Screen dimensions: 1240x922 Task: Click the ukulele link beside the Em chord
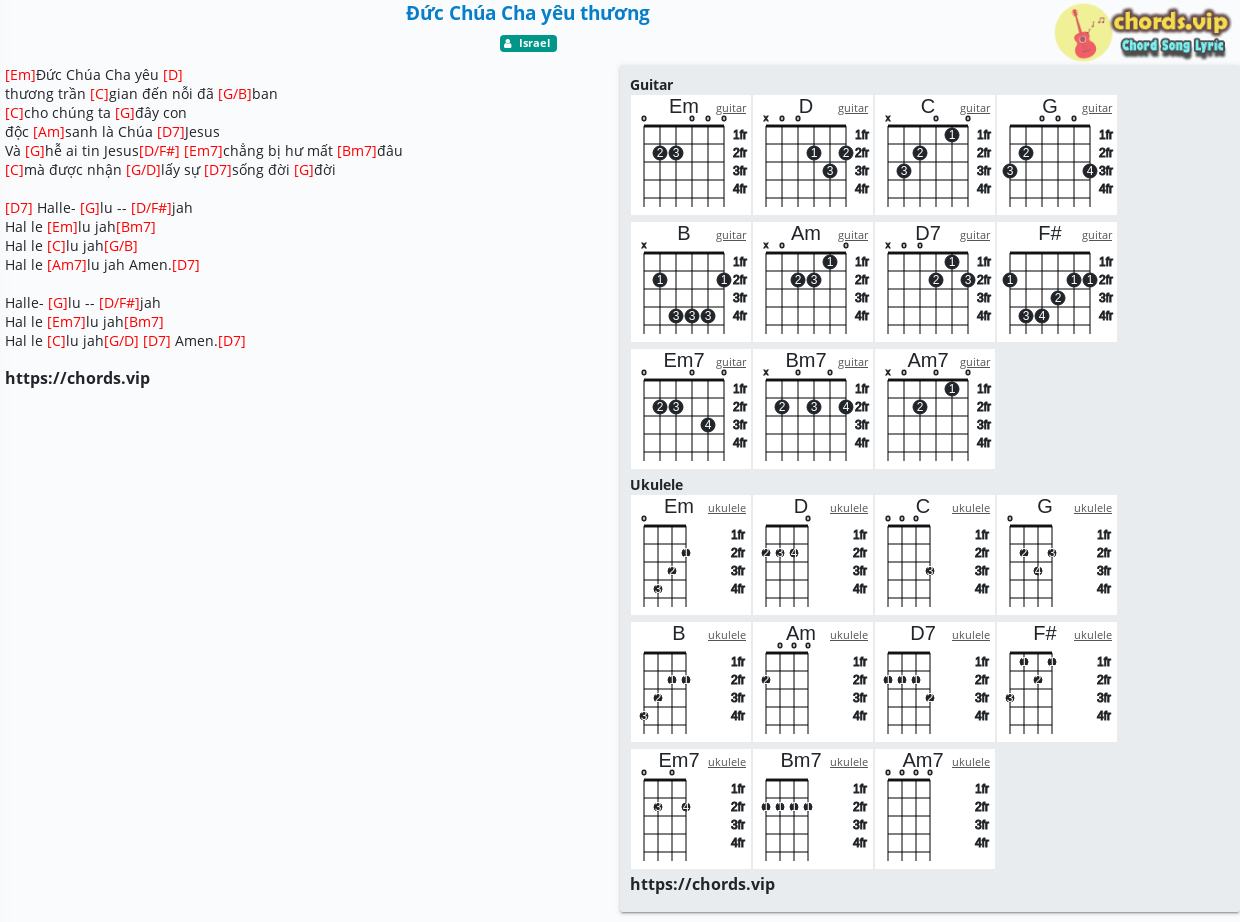pos(727,508)
